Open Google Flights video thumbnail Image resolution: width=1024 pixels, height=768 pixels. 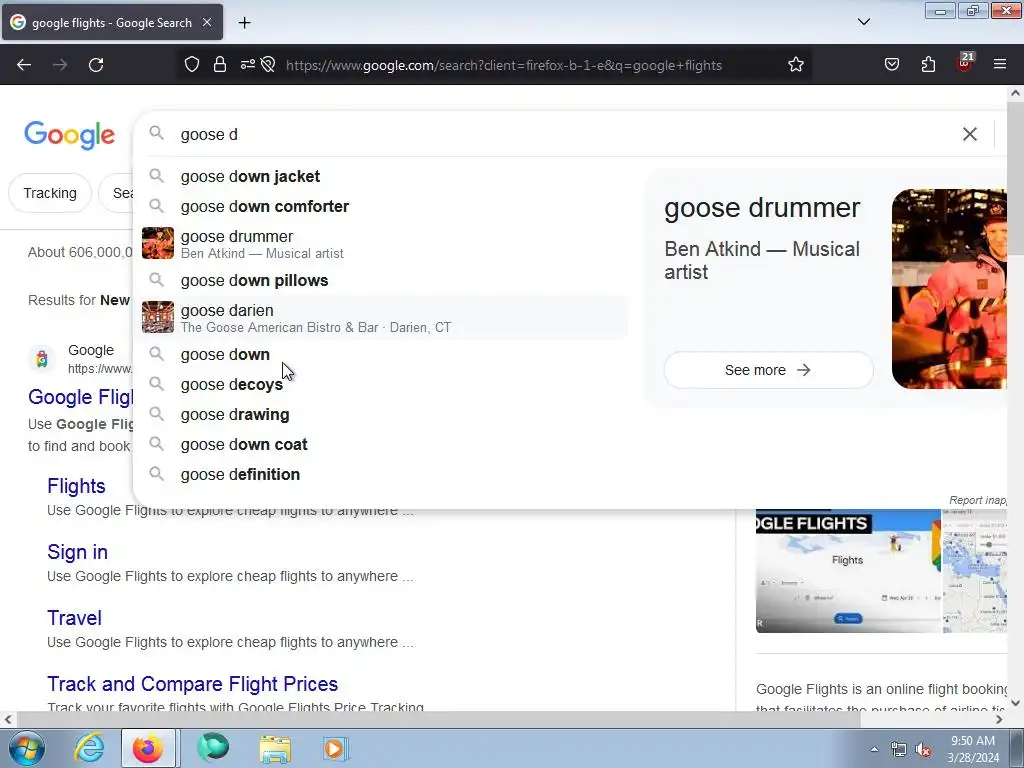[x=848, y=571]
